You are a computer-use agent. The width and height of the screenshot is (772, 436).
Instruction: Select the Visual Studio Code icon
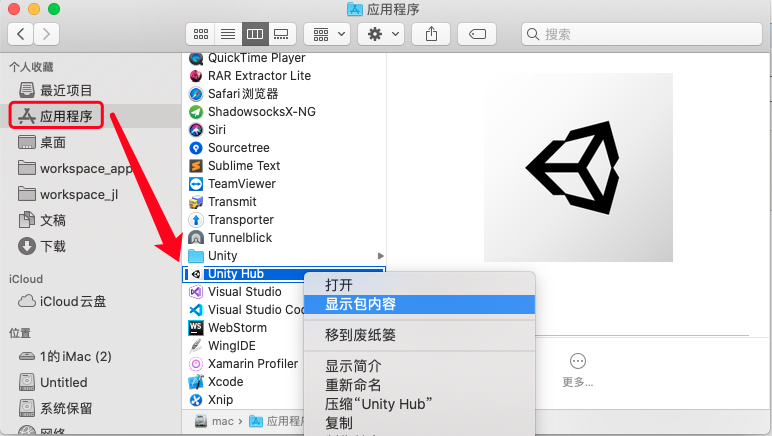(196, 310)
